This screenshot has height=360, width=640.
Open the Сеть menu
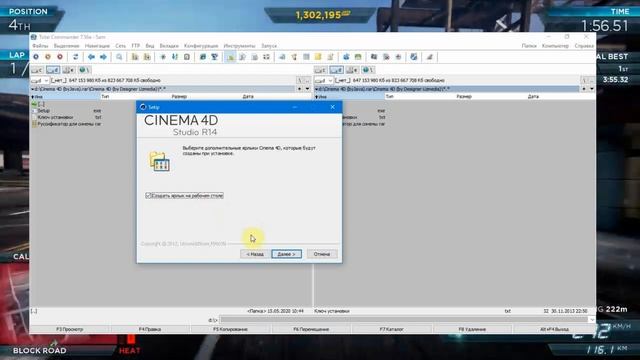point(120,46)
